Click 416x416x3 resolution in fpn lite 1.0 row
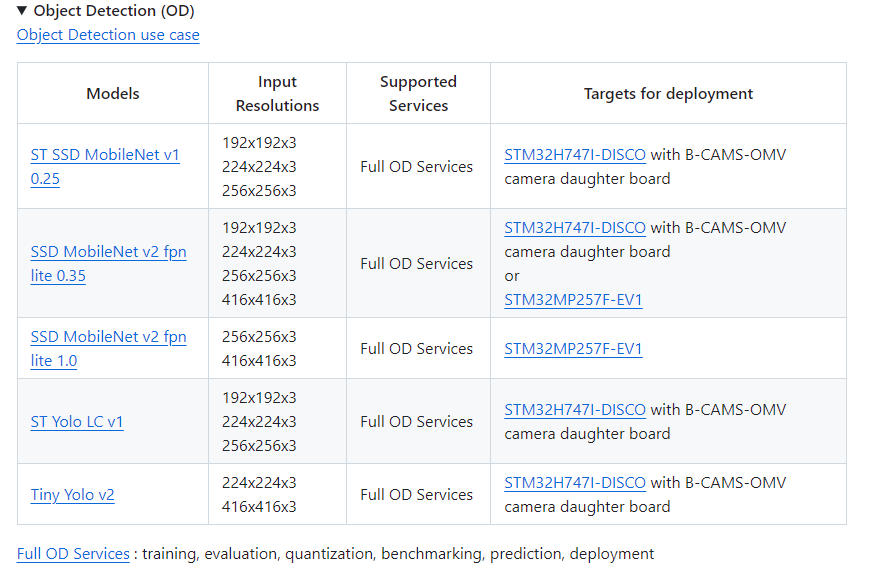The width and height of the screenshot is (875, 581). pos(259,361)
